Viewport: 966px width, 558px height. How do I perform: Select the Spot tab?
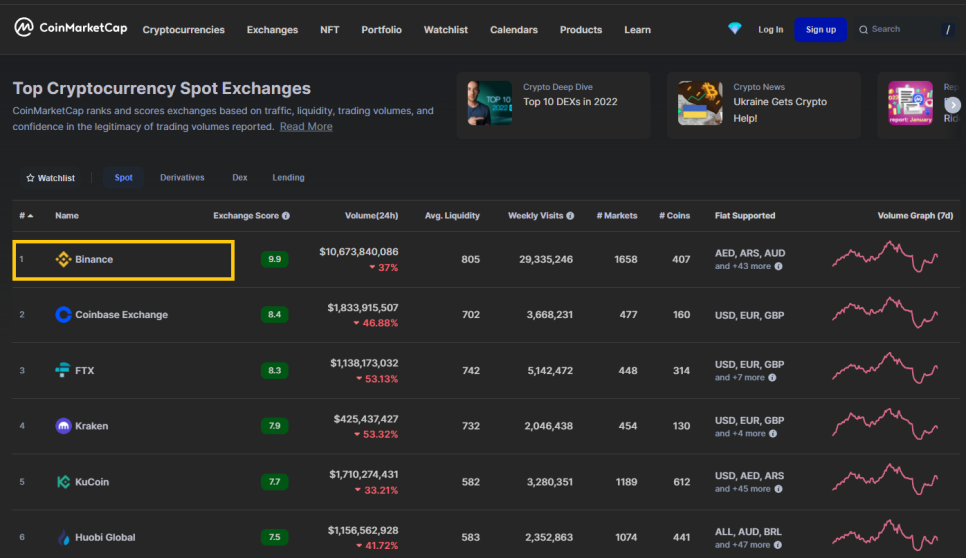pos(123,177)
